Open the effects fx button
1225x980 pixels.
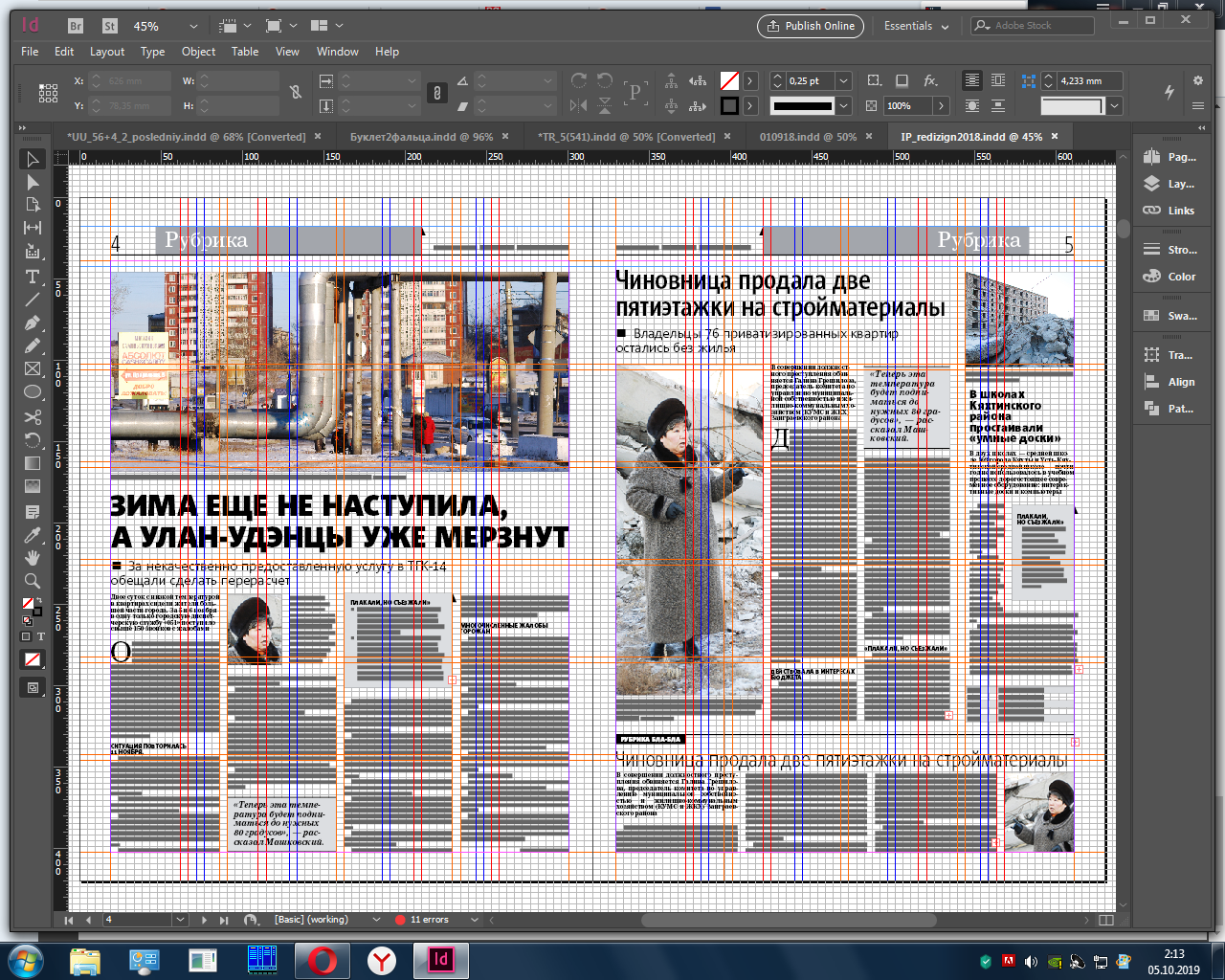click(x=930, y=81)
